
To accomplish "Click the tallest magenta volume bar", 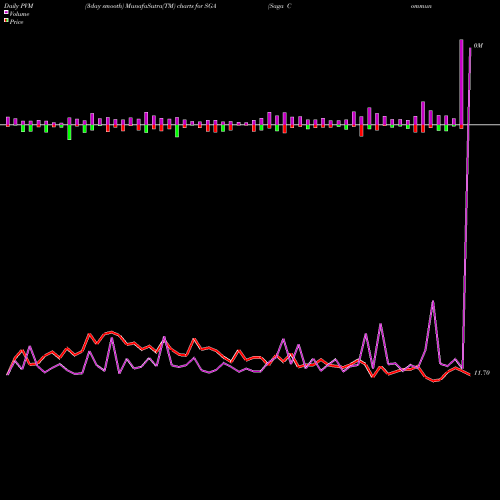I will pos(461,82).
